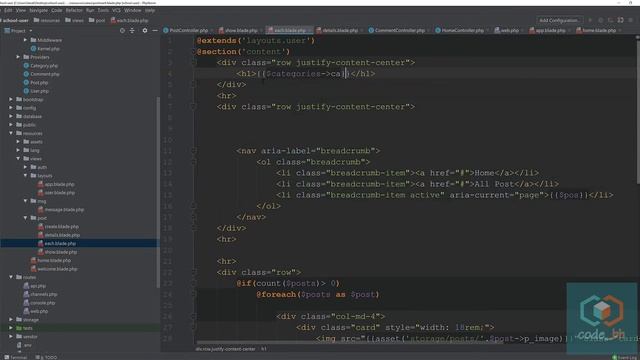Open the Navigate menu

[39, 10]
